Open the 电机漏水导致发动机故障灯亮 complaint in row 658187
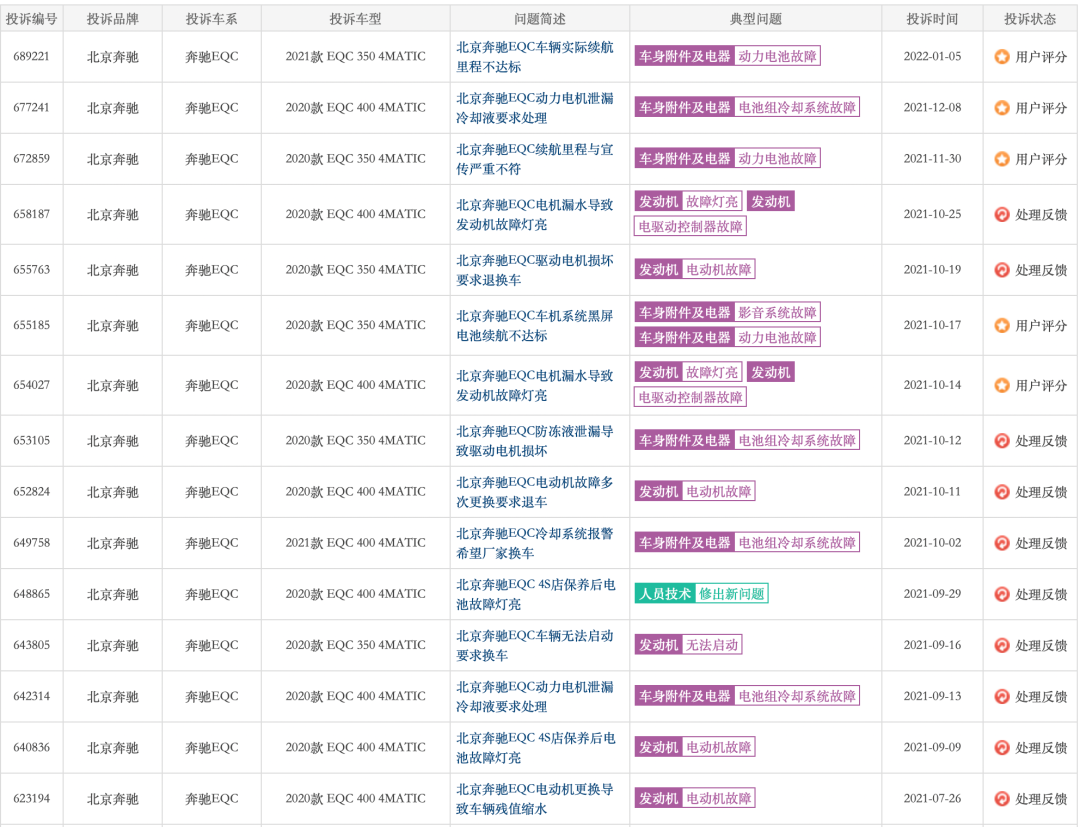 pos(534,214)
